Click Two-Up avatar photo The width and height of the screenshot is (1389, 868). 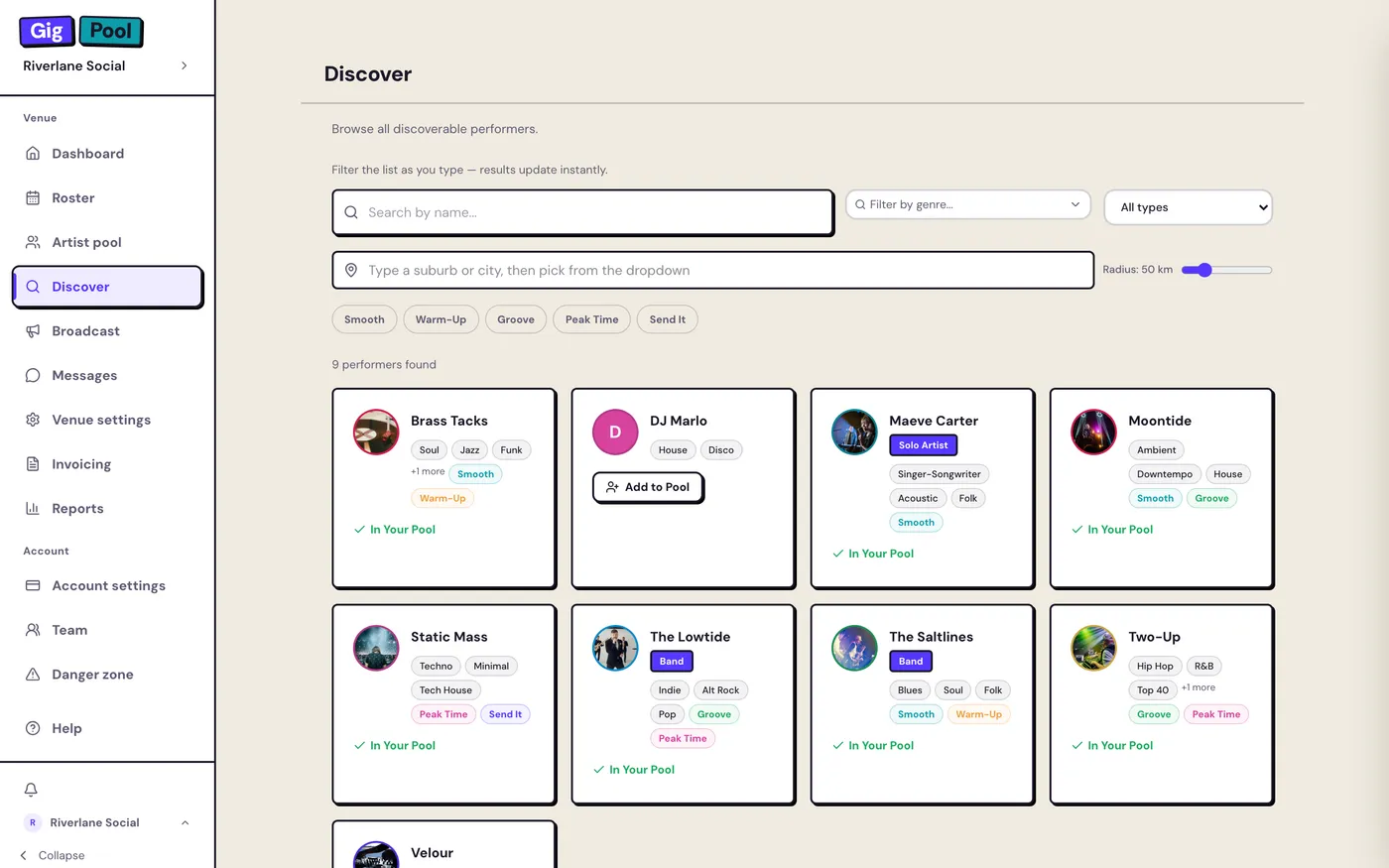(1093, 649)
